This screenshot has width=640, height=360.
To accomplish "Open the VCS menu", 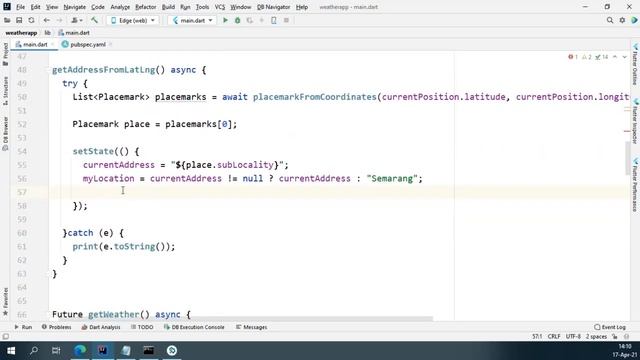I will (x=220, y=7).
